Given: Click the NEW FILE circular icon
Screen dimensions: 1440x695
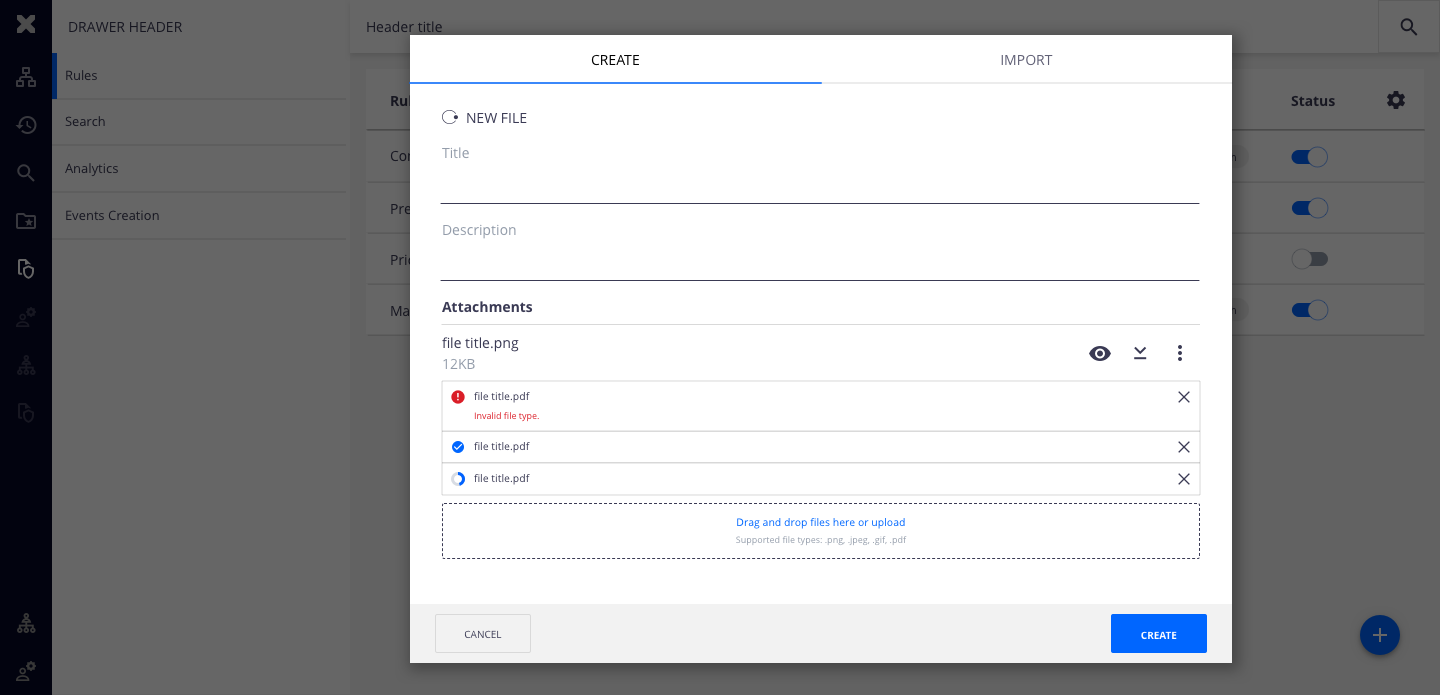Looking at the screenshot, I should point(449,117).
